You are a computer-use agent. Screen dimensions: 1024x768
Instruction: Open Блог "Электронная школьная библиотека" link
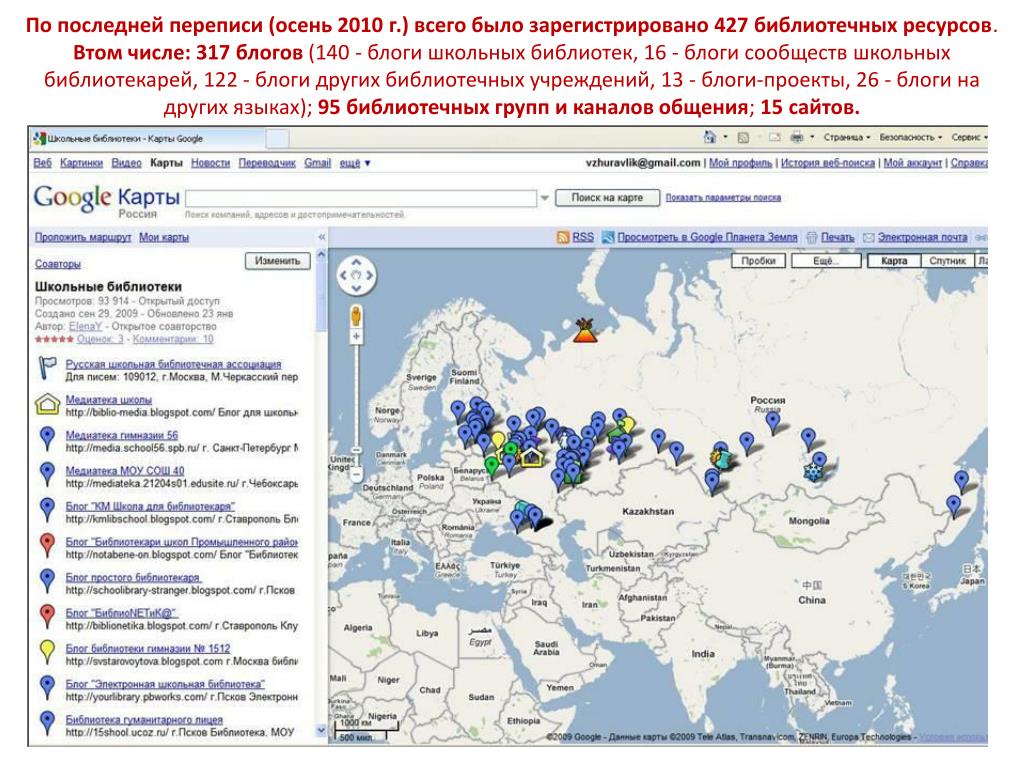pyautogui.click(x=165, y=684)
